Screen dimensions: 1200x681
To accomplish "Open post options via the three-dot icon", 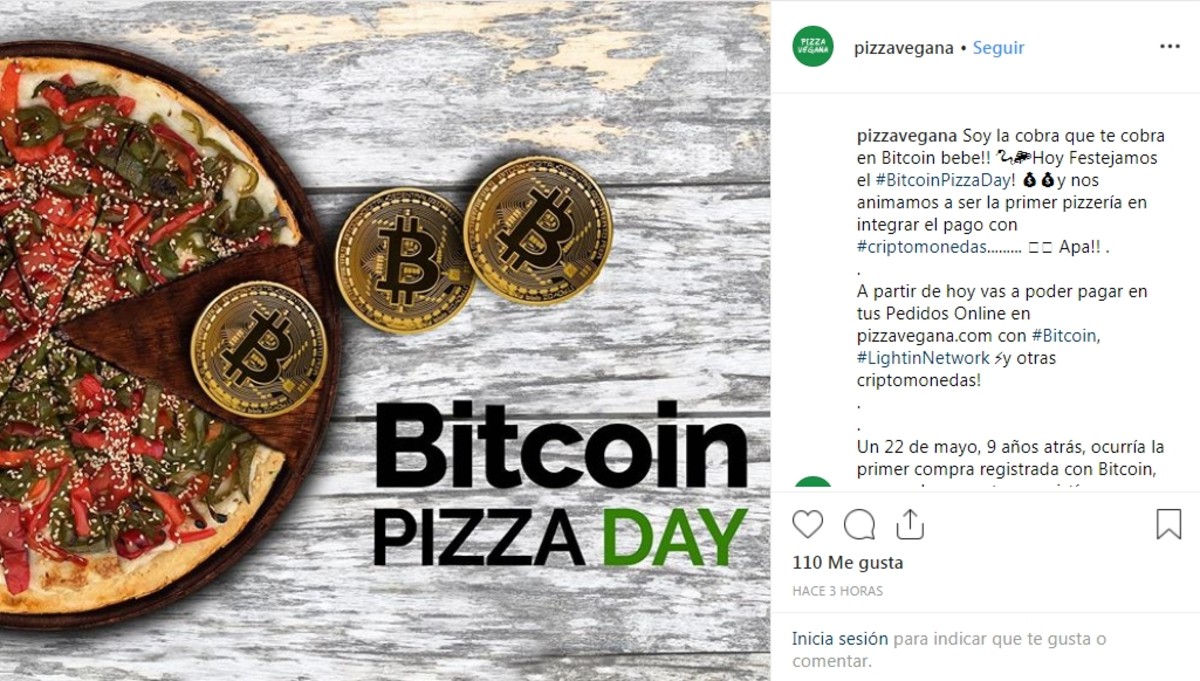I will point(1171,45).
